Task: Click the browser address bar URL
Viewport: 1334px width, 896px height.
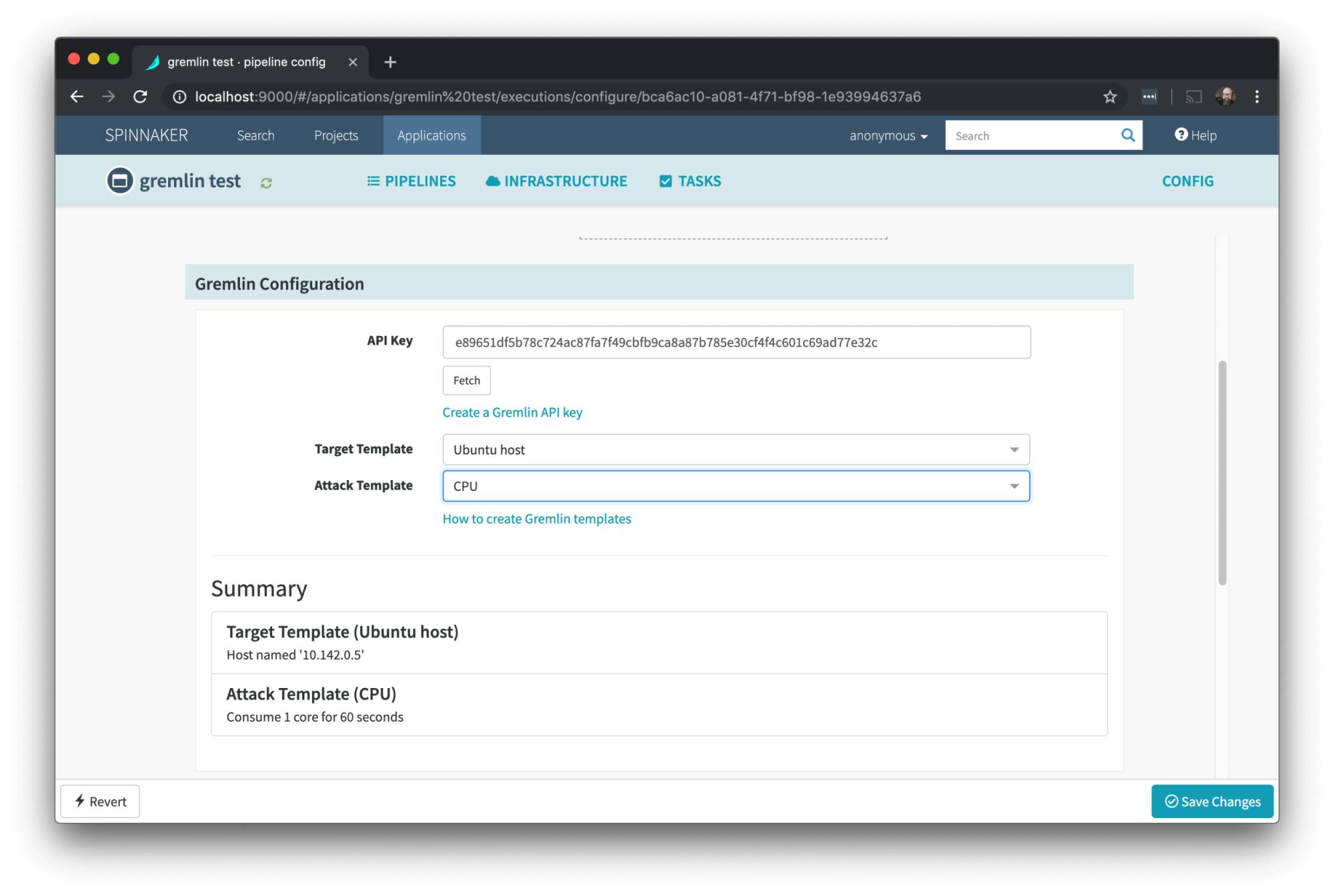Action: click(x=558, y=97)
